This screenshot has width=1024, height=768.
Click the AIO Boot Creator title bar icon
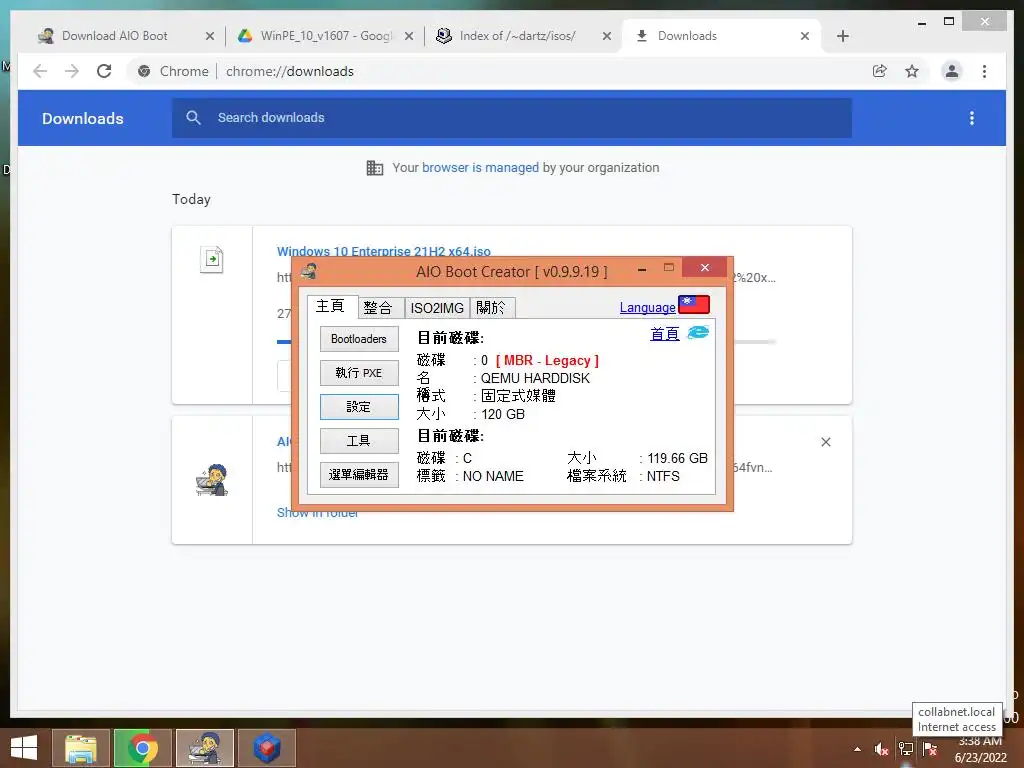click(309, 271)
